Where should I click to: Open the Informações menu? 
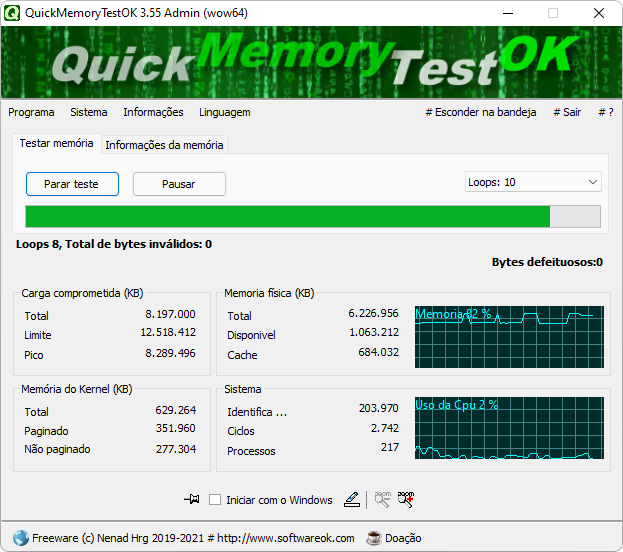pyautogui.click(x=153, y=112)
